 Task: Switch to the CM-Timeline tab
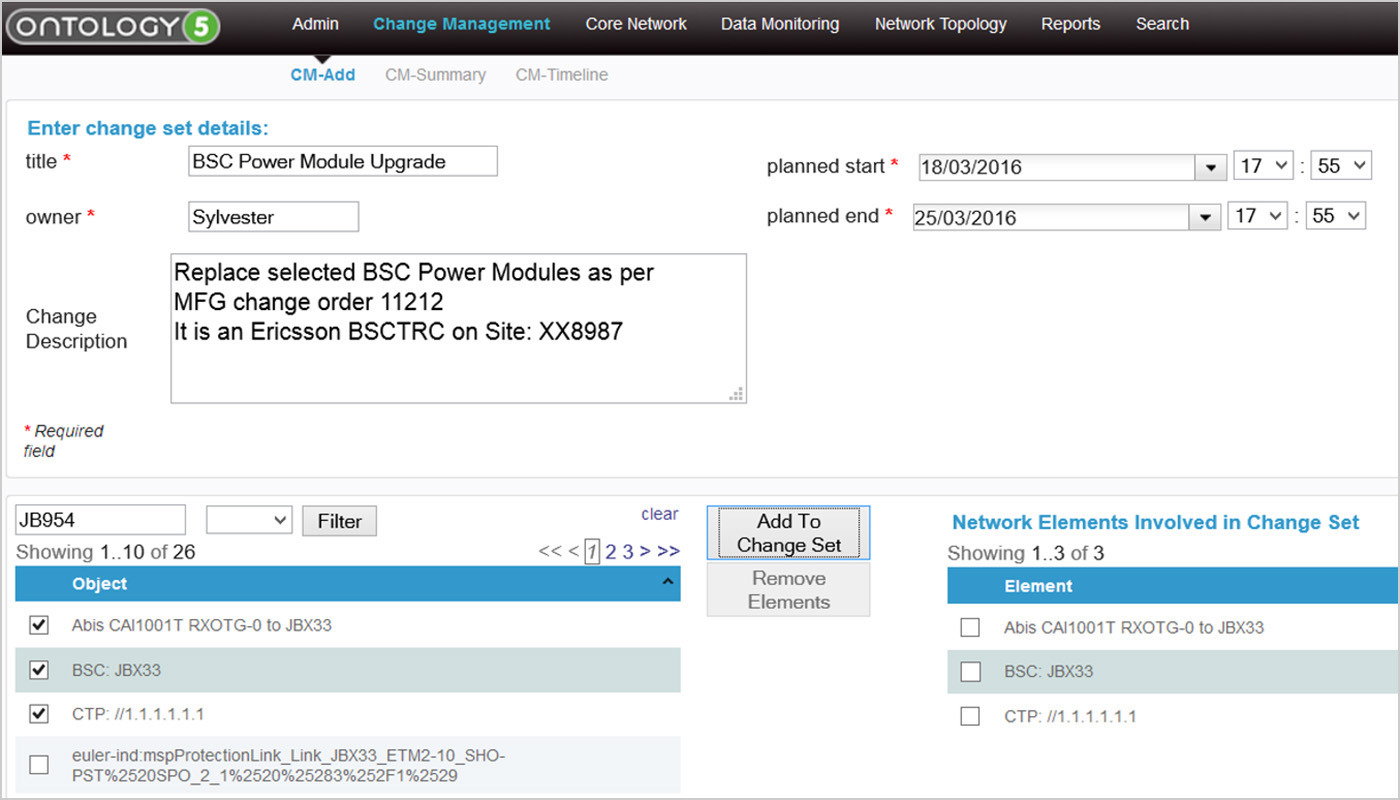561,75
